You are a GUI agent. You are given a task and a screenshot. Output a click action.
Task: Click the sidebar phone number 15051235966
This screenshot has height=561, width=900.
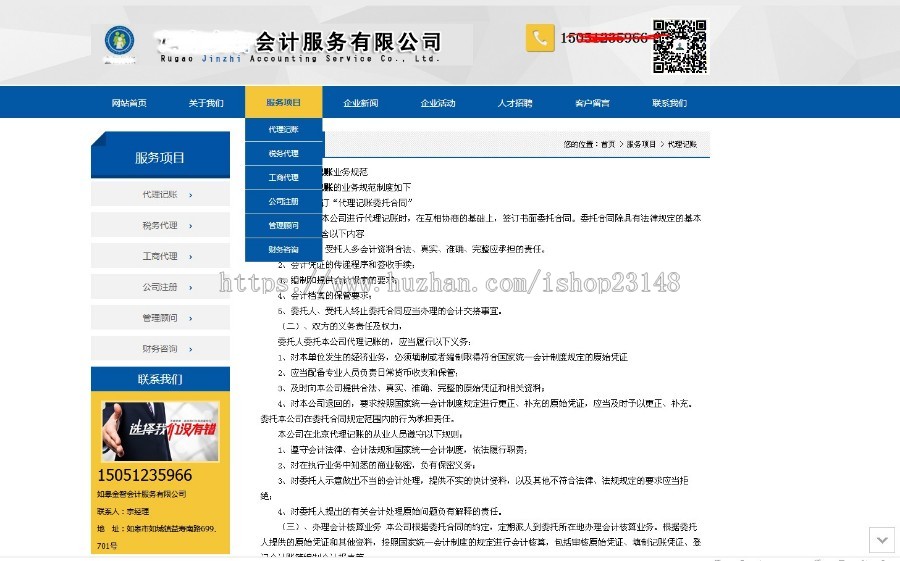pos(145,475)
